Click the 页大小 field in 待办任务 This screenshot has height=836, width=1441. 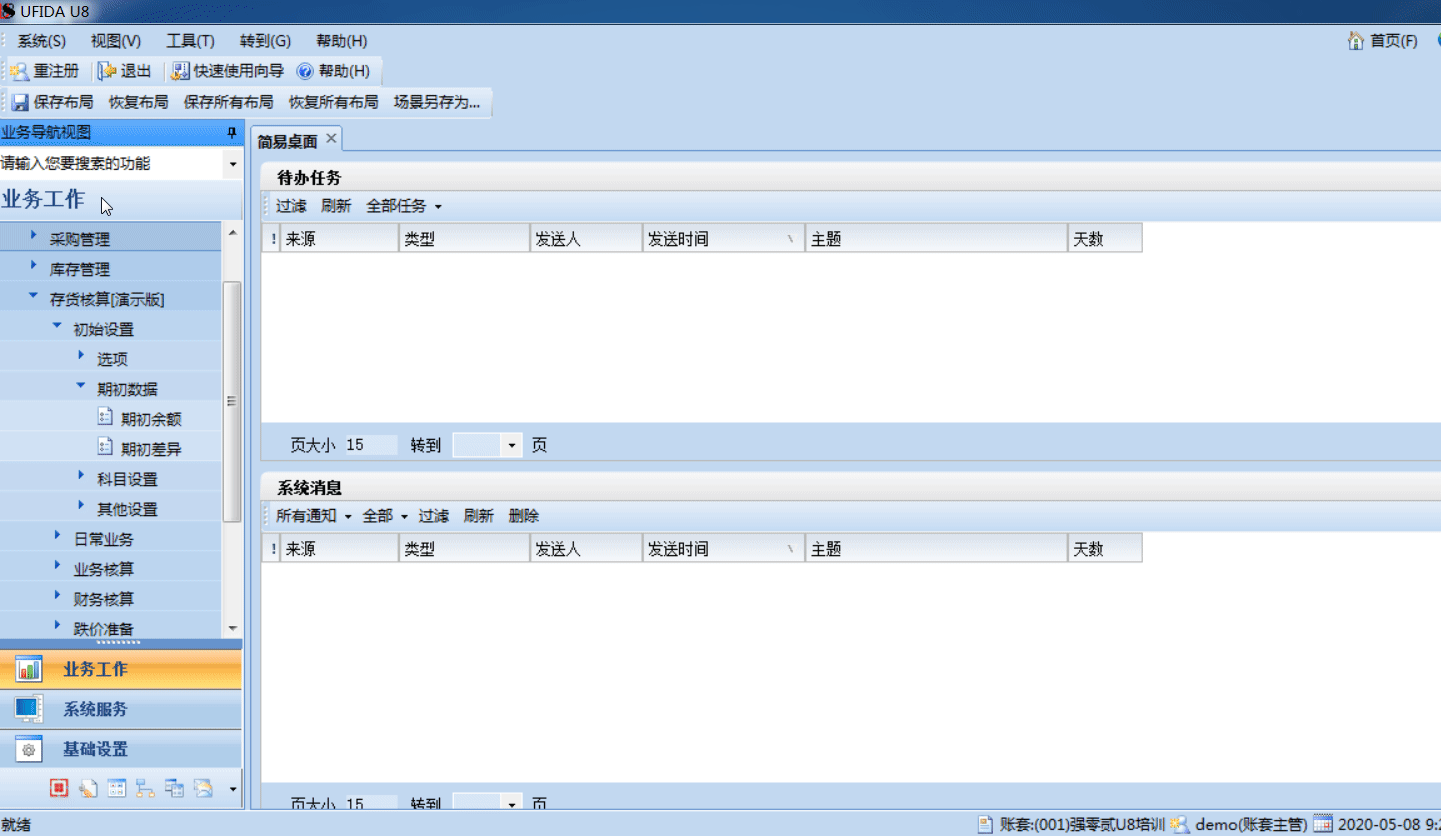(370, 445)
